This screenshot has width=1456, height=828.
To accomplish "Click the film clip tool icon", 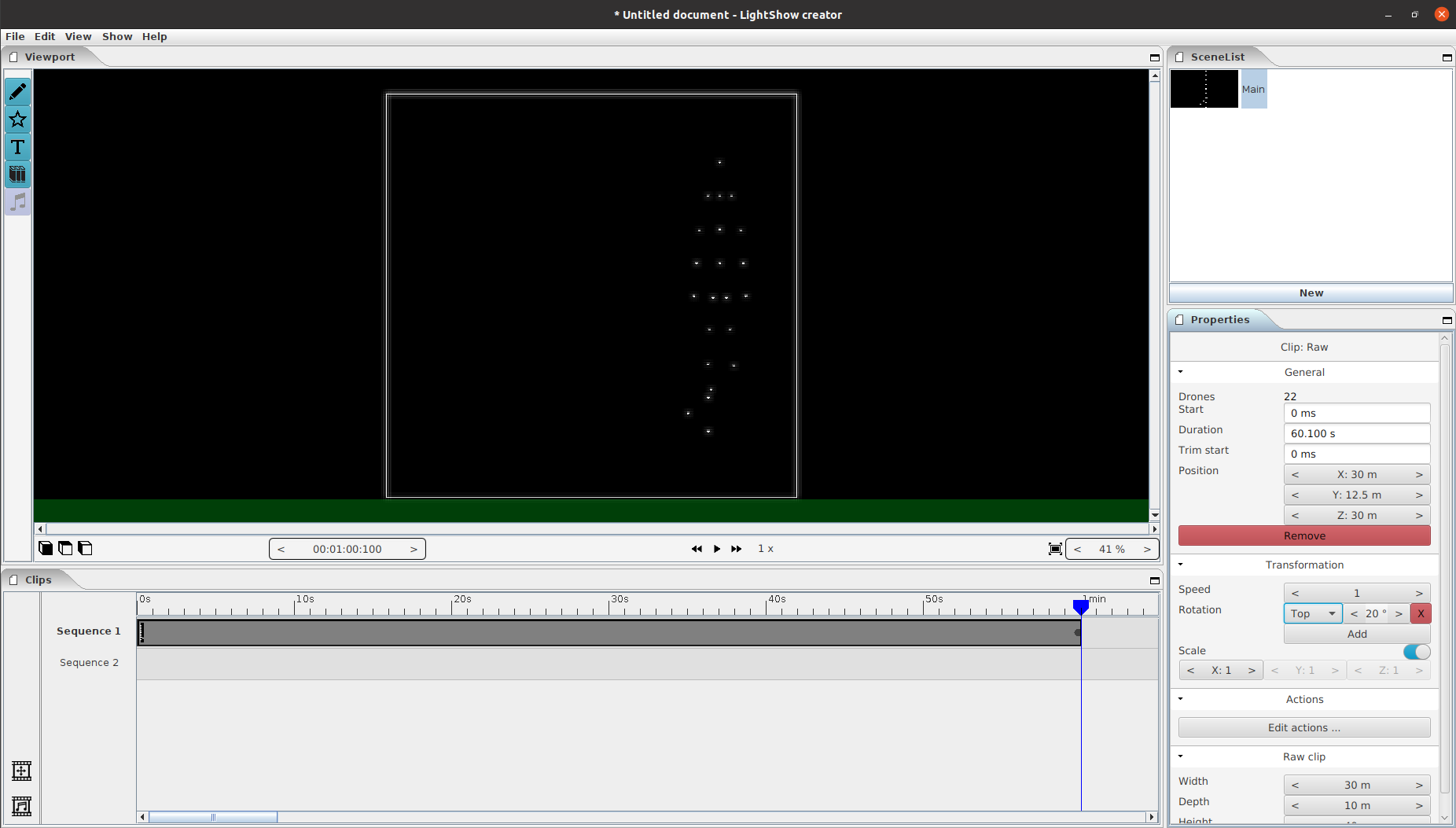I will click(x=17, y=175).
